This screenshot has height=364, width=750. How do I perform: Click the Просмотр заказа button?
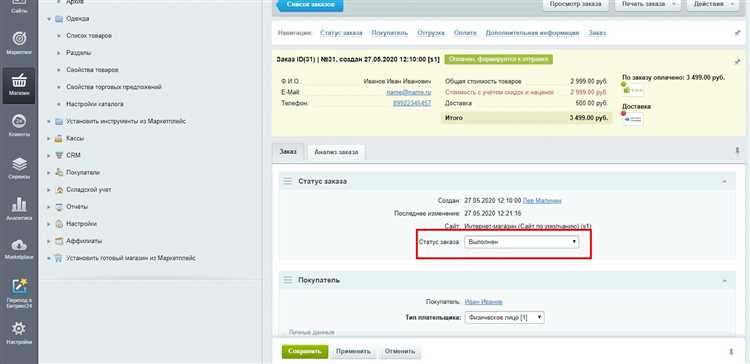[575, 4]
